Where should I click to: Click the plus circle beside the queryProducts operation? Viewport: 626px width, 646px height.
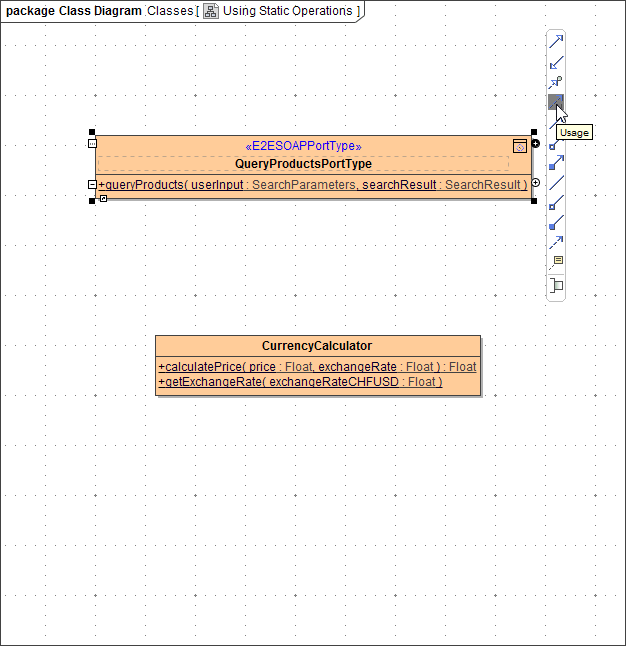pos(536,183)
